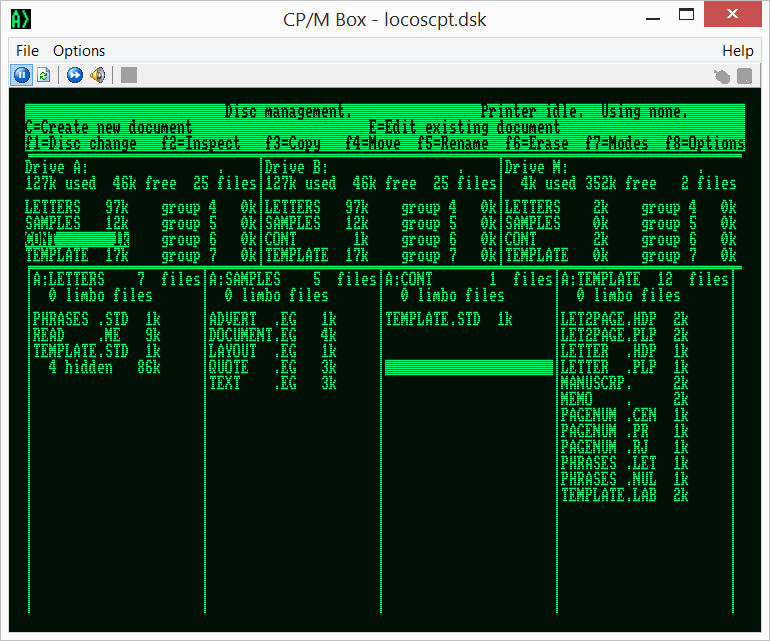Click the TEMPLATE.LAB file
Image resolution: width=770 pixels, height=641 pixels.
pyautogui.click(x=625, y=495)
